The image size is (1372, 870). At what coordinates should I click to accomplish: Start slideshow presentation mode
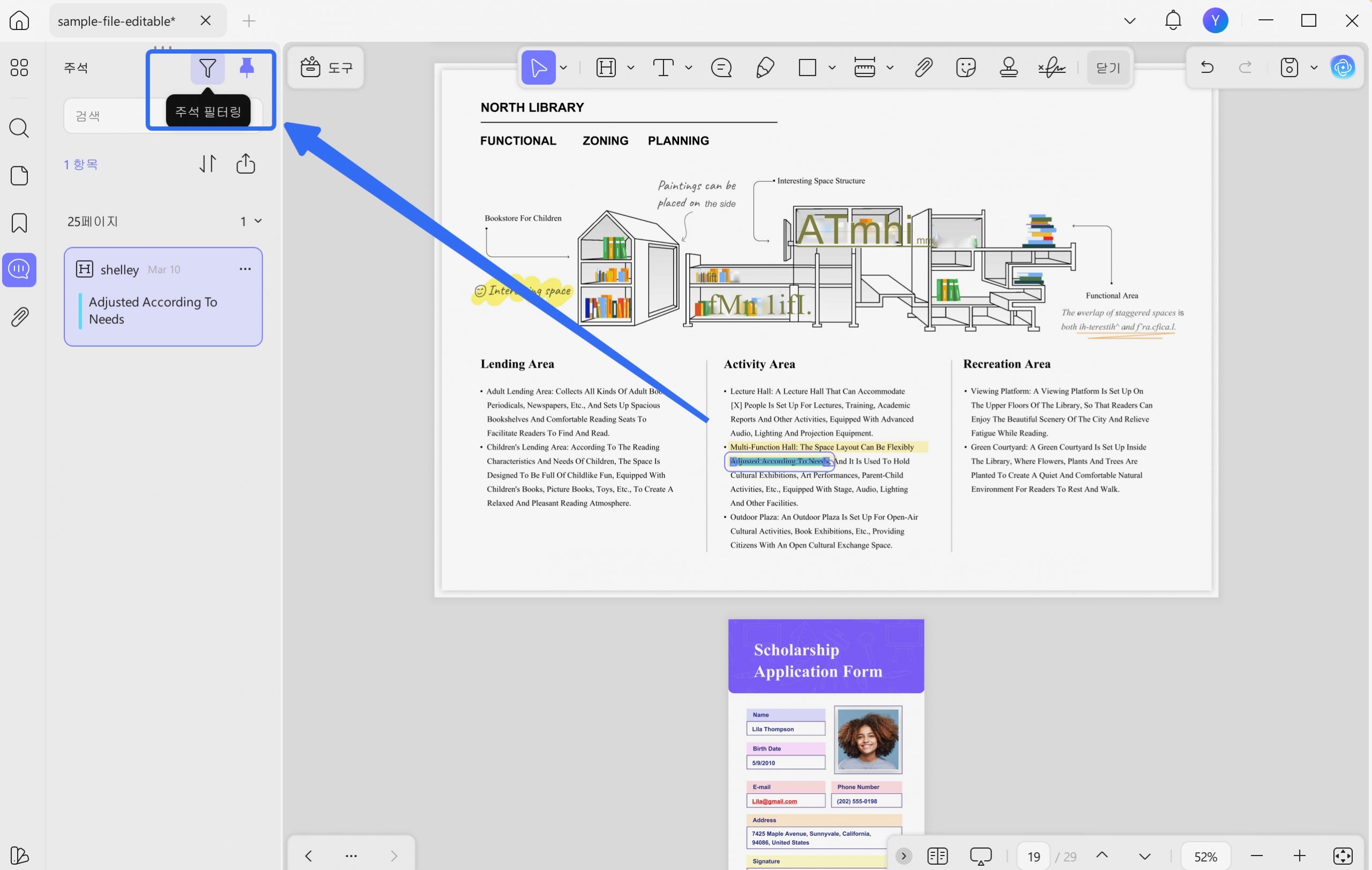tap(981, 856)
